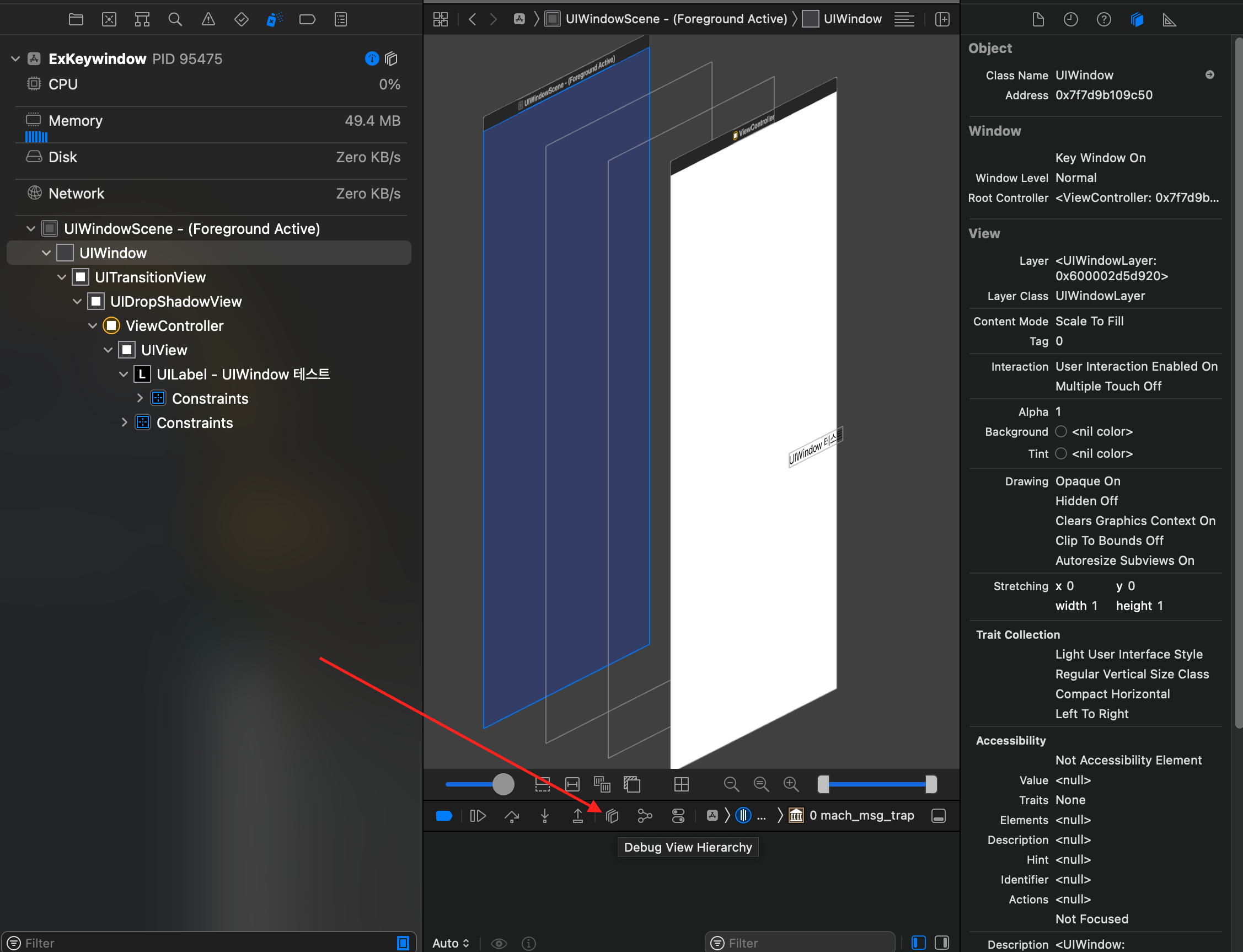The image size is (1243, 952).
Task: Click the Debug View Hierarchy icon
Action: pos(612,816)
